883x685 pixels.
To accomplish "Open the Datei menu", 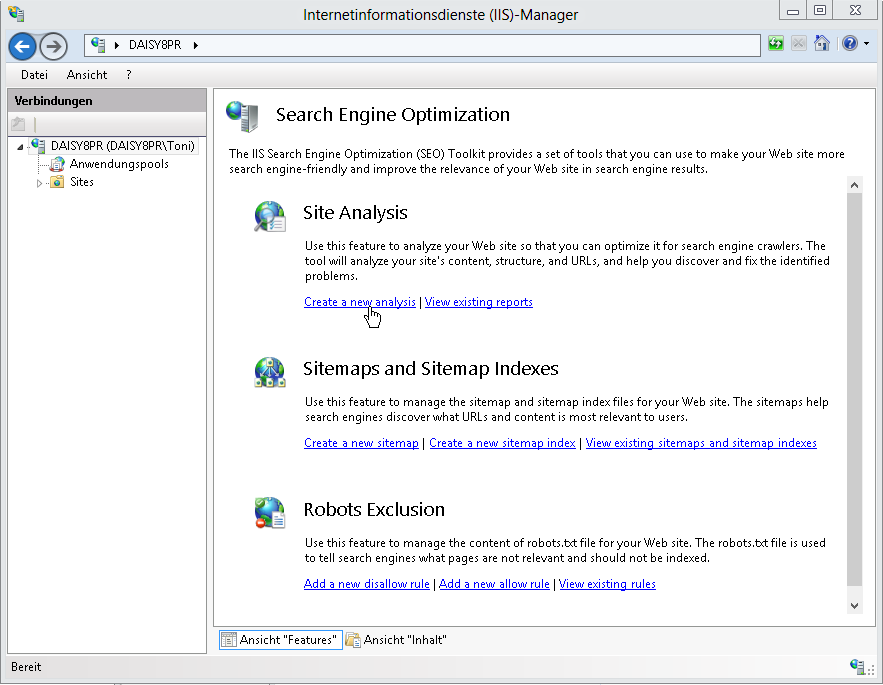I will pyautogui.click(x=34, y=75).
